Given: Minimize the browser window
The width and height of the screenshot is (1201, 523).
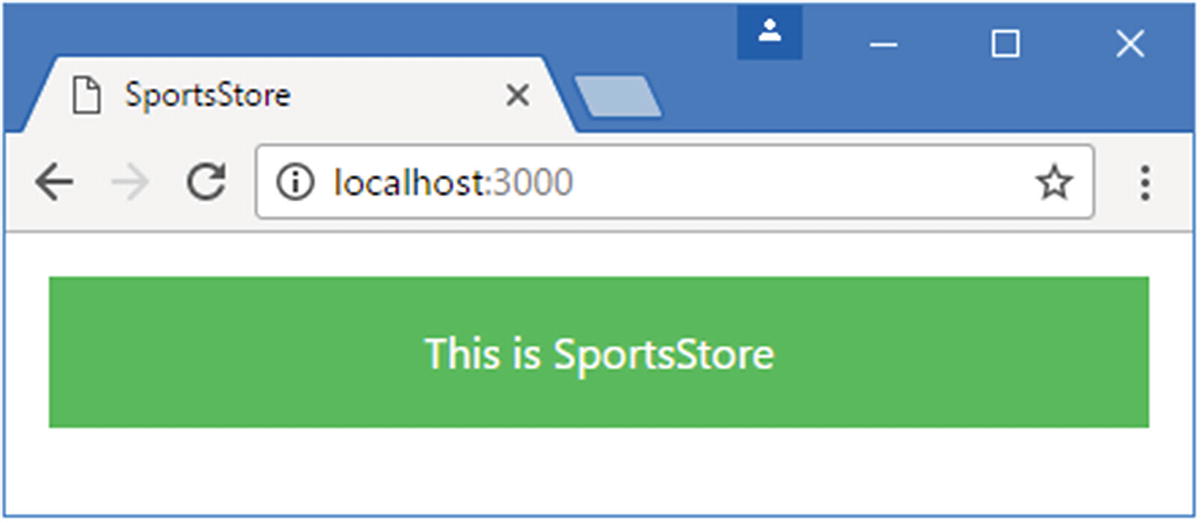Looking at the screenshot, I should pyautogui.click(x=884, y=44).
